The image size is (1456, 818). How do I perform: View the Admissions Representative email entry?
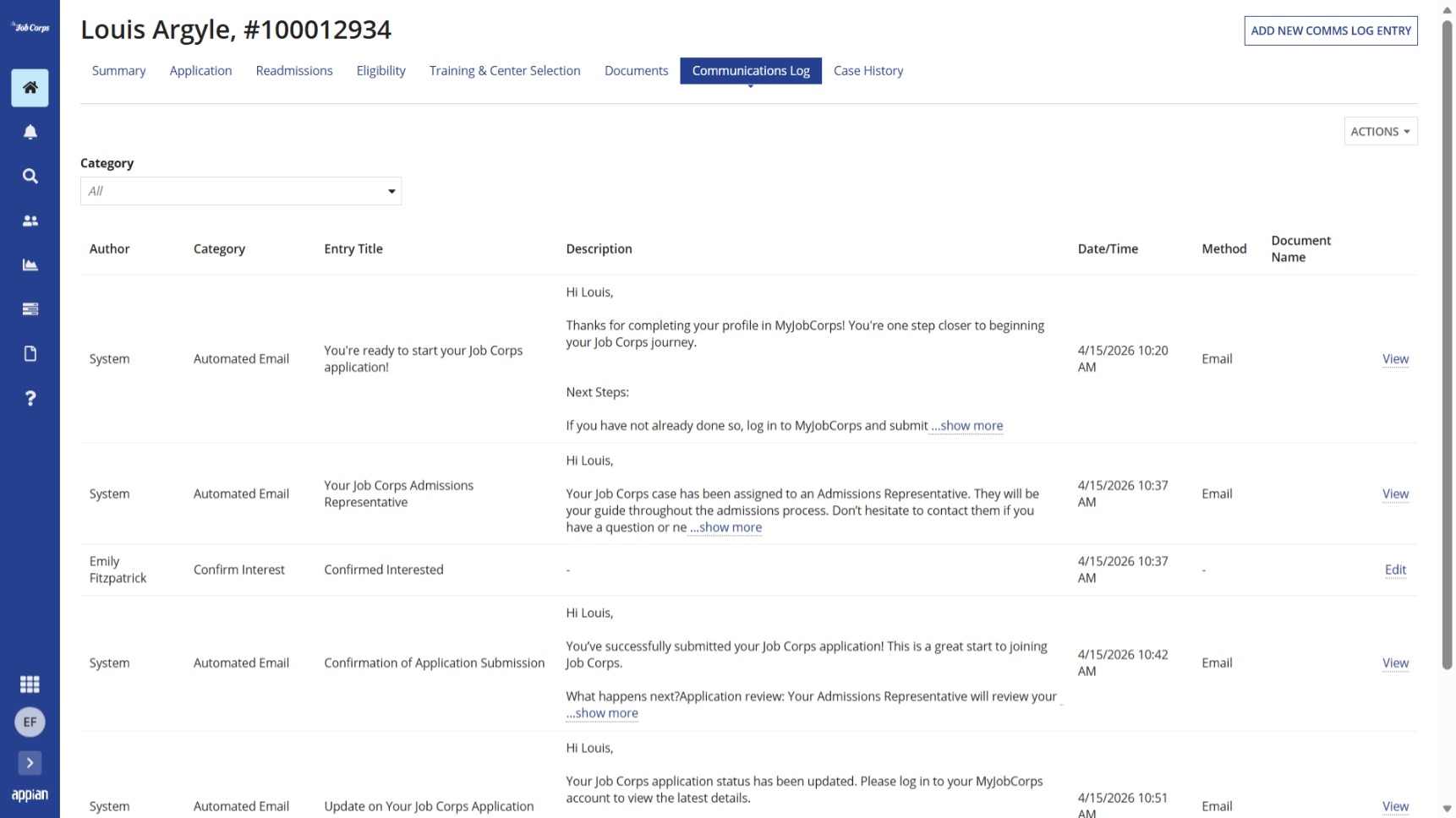[1395, 494]
